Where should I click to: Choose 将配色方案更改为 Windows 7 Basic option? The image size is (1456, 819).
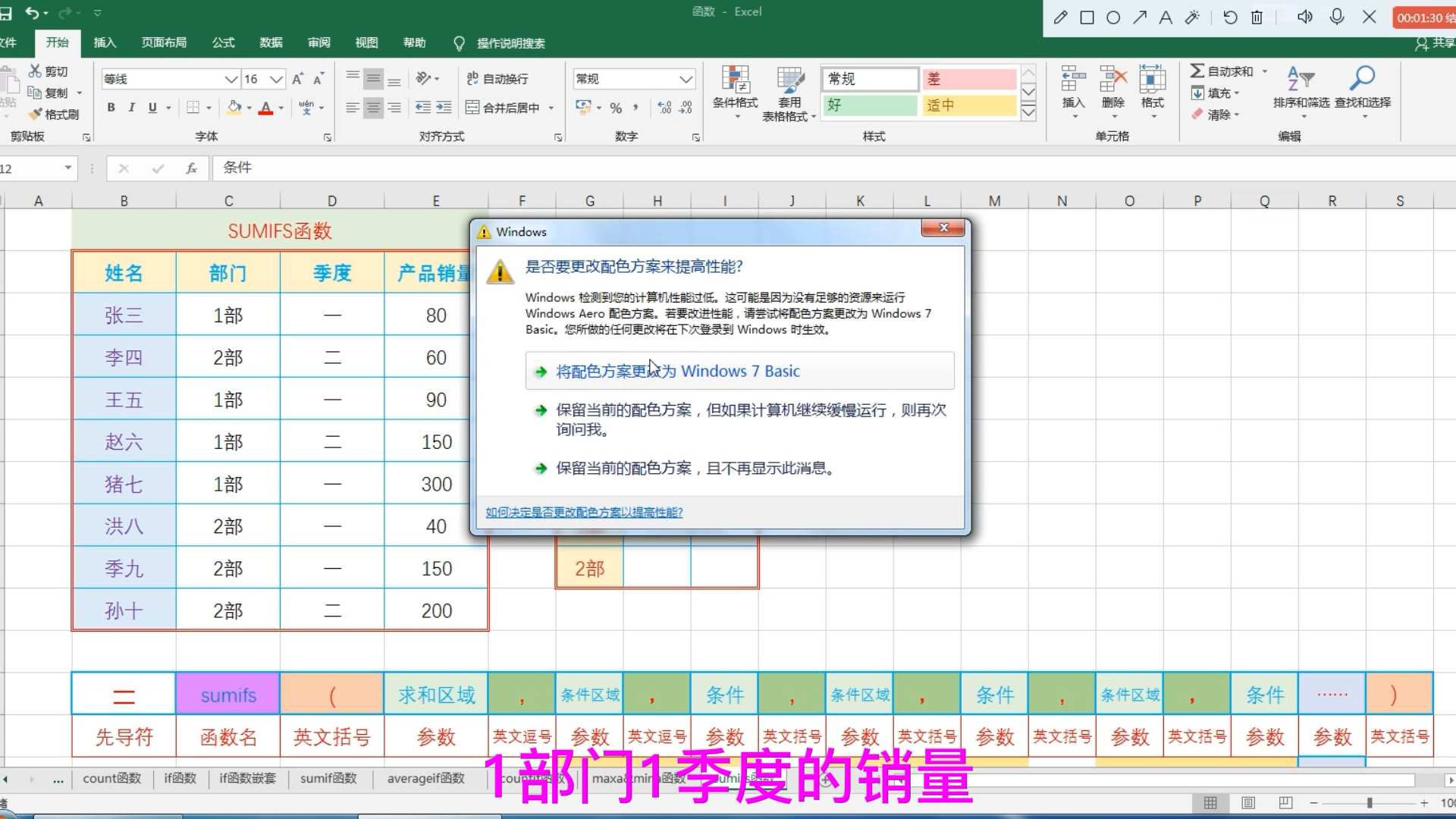pyautogui.click(x=739, y=371)
